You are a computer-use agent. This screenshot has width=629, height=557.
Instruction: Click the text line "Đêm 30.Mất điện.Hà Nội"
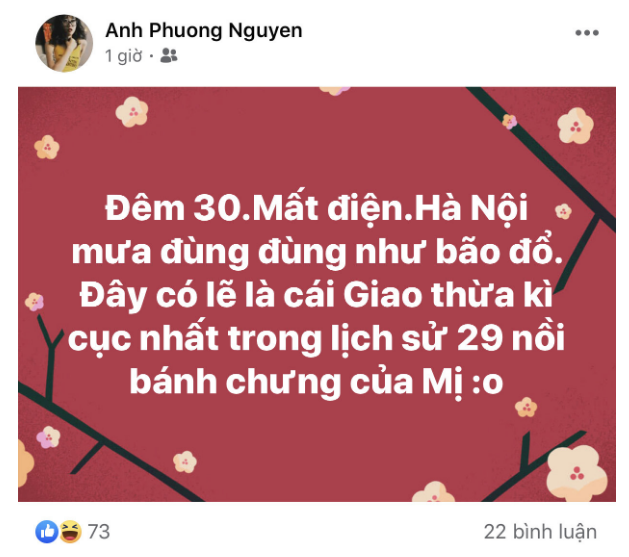coord(316,208)
